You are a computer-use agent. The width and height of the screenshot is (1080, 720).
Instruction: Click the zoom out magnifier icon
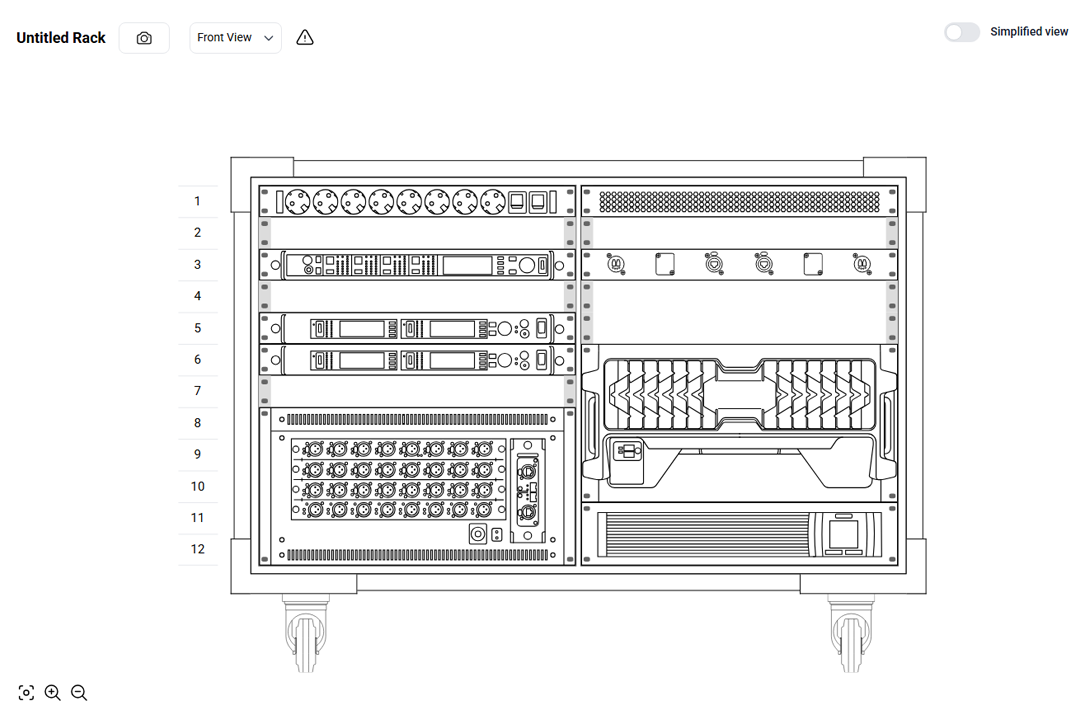(x=79, y=693)
